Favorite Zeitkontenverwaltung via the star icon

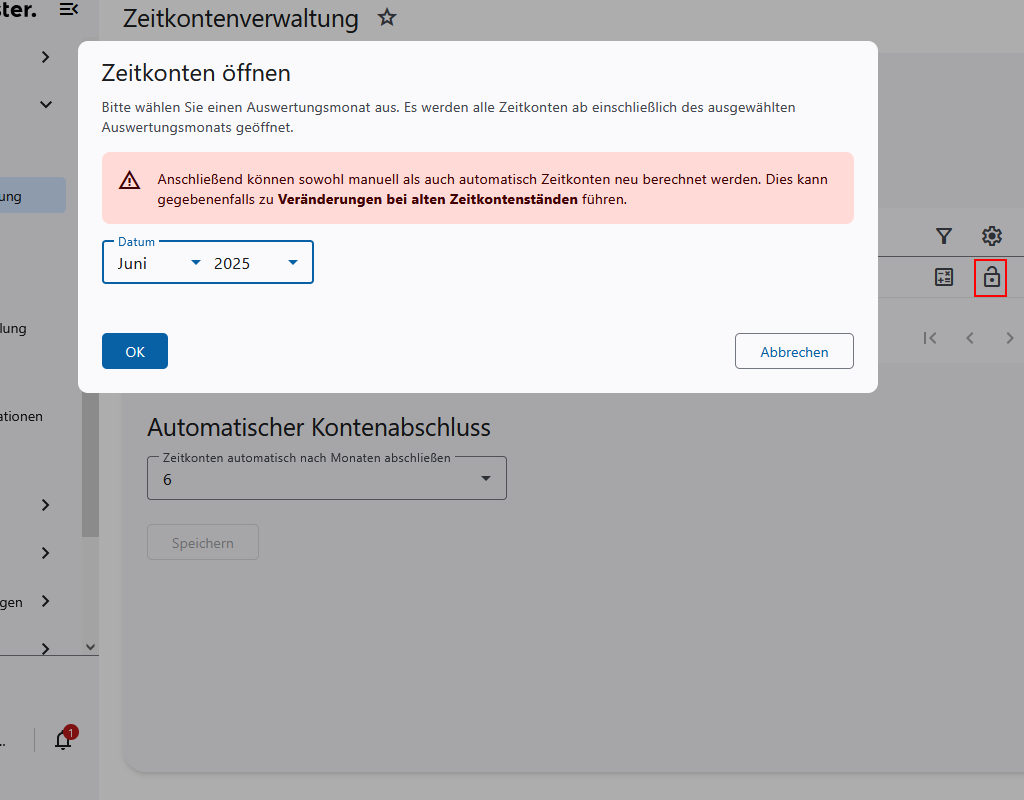click(387, 17)
